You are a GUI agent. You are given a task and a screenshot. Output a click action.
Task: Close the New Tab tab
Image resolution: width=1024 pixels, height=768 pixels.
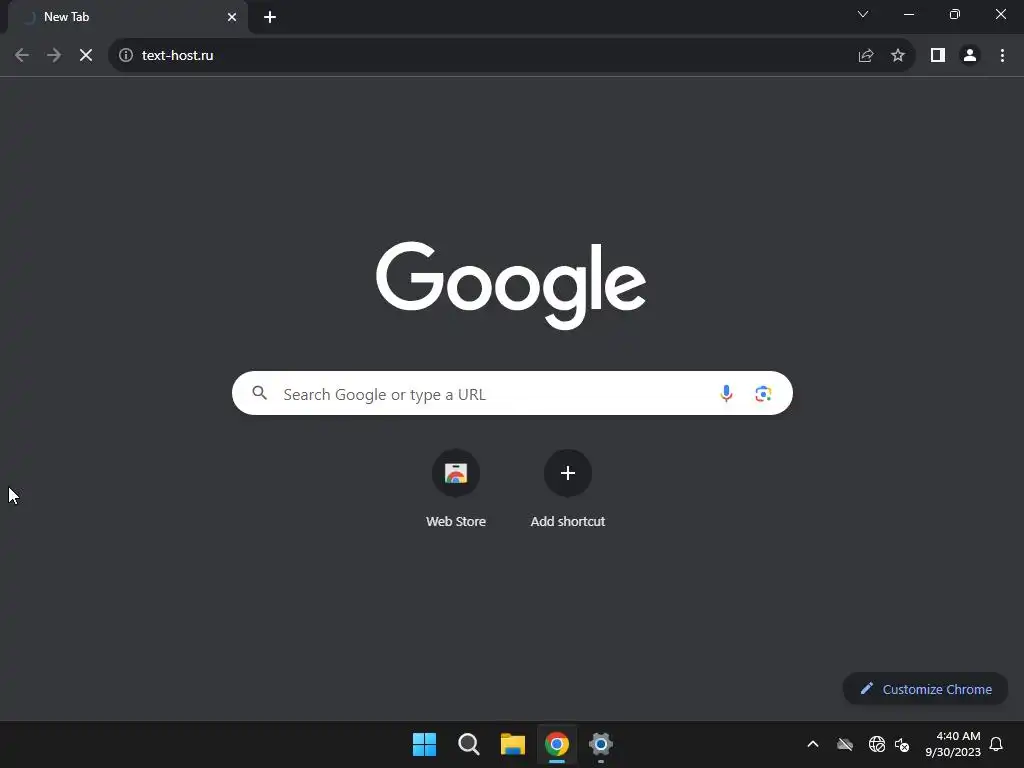coord(232,17)
